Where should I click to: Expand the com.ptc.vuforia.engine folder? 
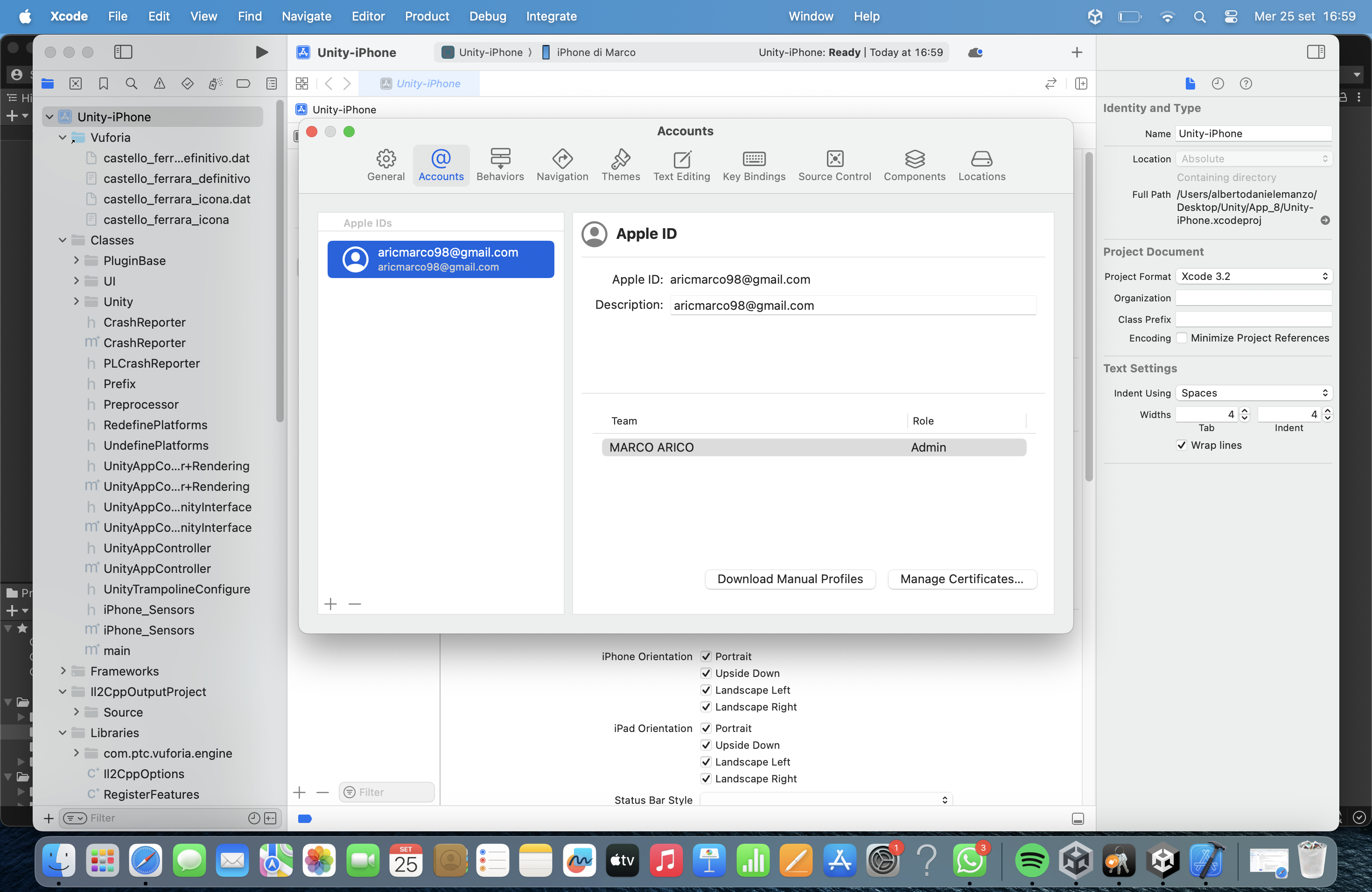[x=76, y=753]
